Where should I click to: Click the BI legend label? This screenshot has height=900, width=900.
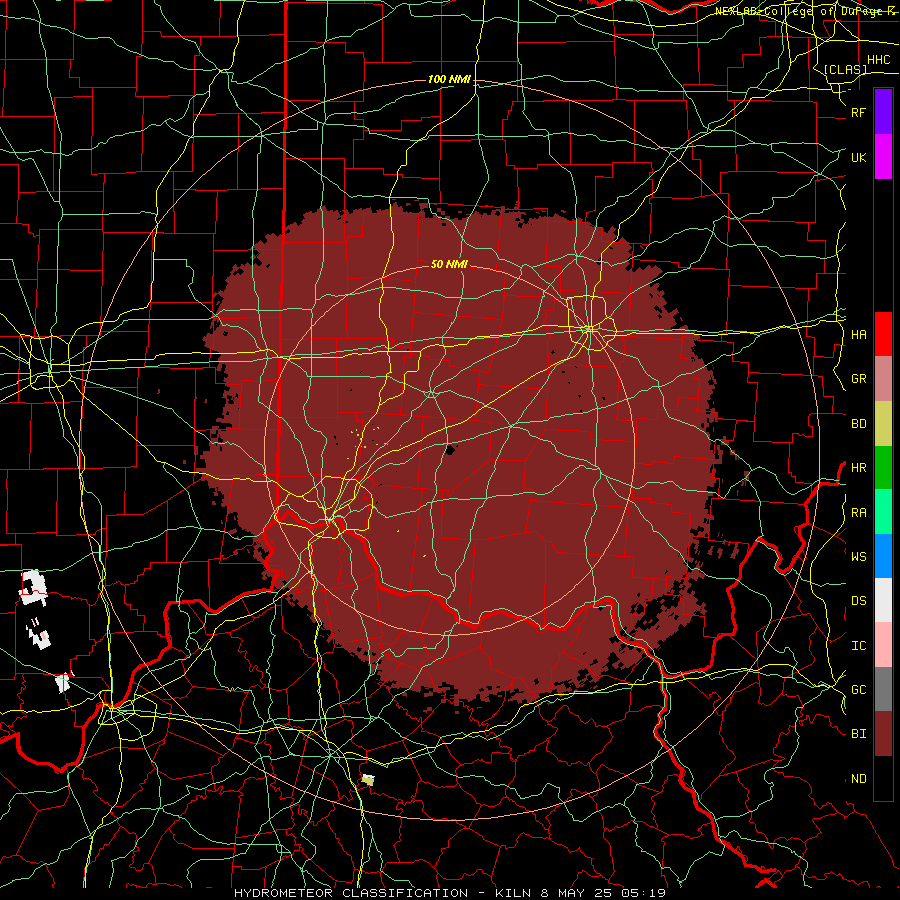point(859,734)
